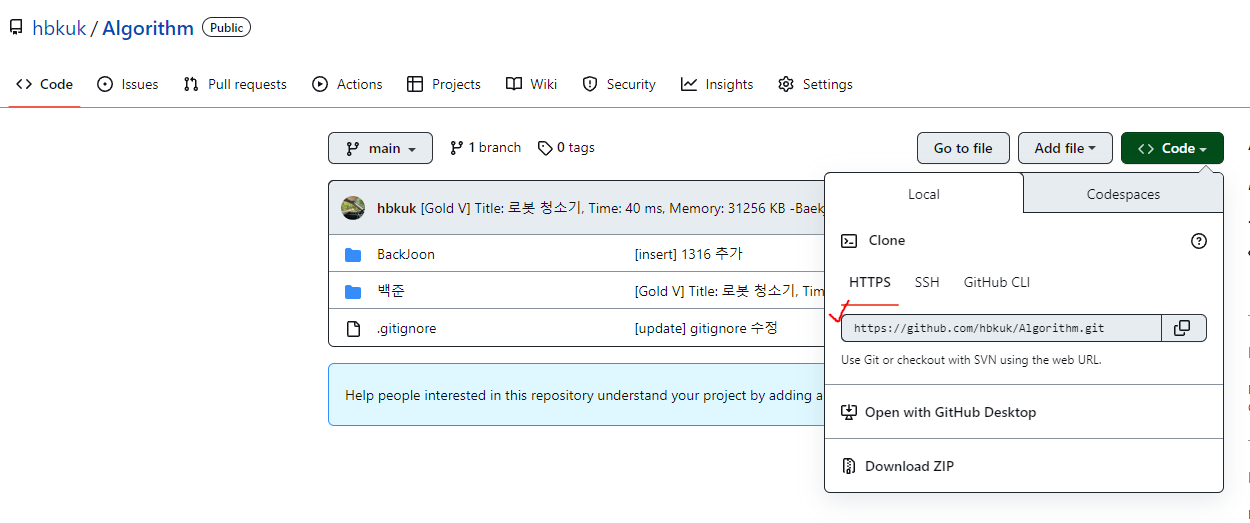Image resolution: width=1250 pixels, height=523 pixels.
Task: Click the .gitignore file icon
Action: (x=353, y=328)
